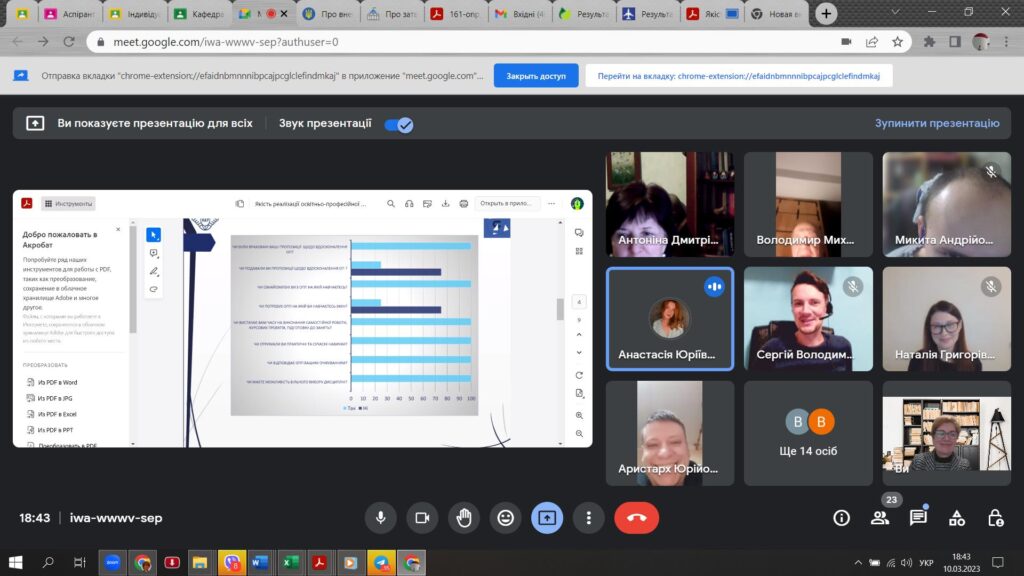Switch to the Кафедра browser tab
Image resolution: width=1024 pixels, height=576 pixels.
pyautogui.click(x=200, y=14)
